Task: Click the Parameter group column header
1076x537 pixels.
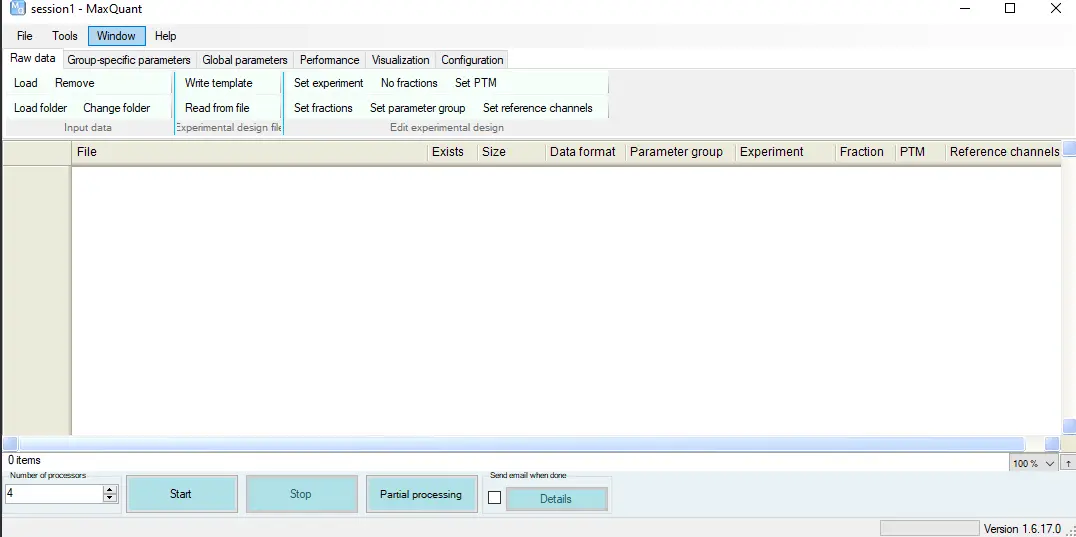Action: click(x=680, y=152)
